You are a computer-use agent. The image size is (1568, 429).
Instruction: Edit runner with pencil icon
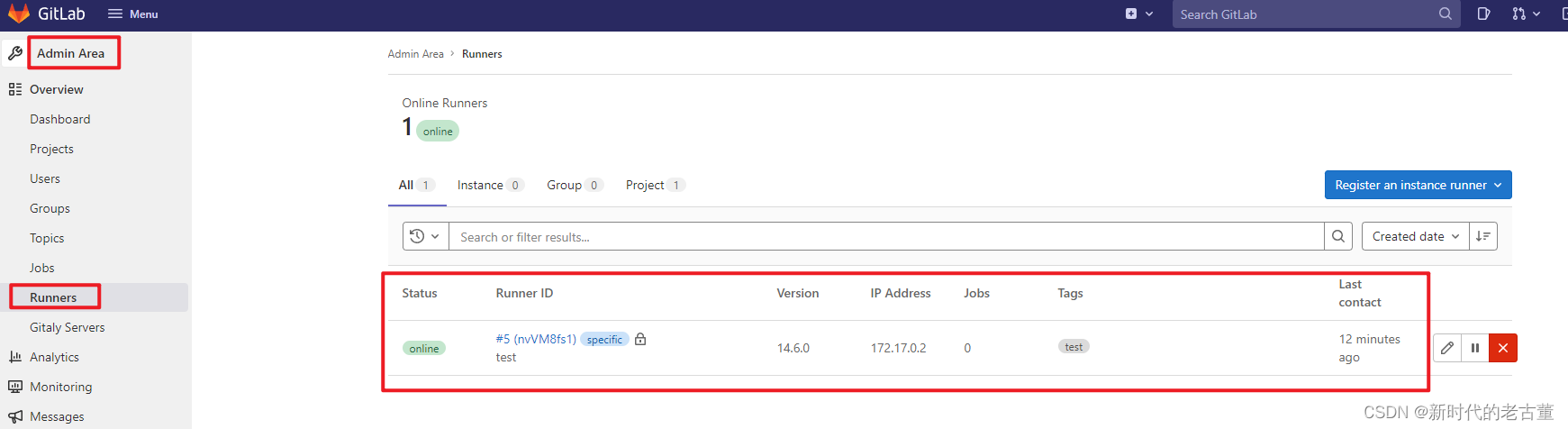click(1447, 348)
